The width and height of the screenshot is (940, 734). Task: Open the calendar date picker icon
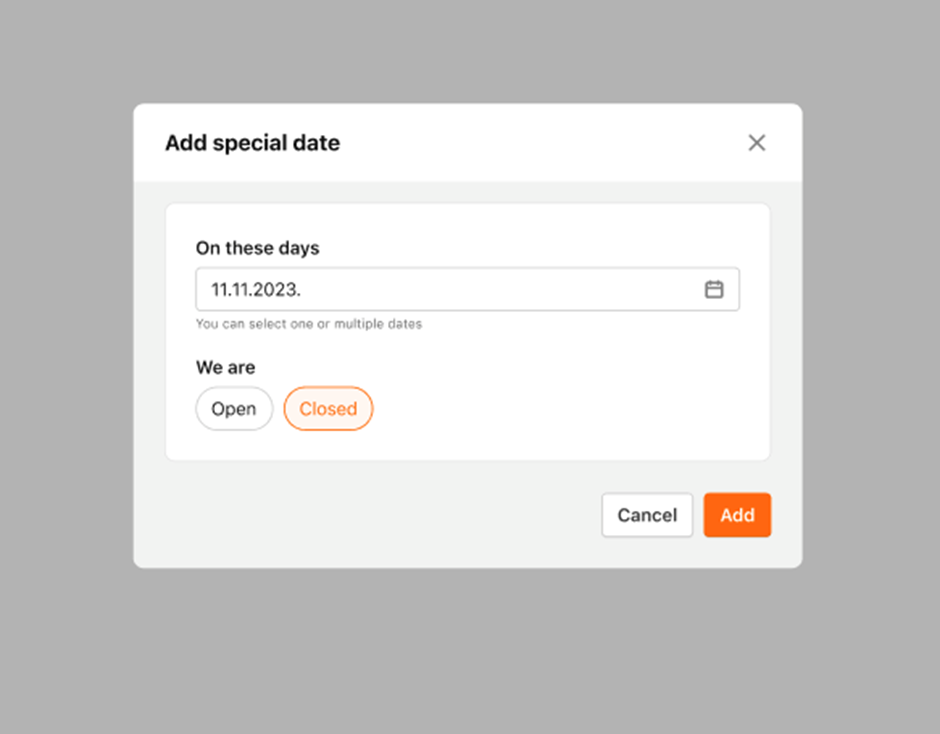(x=713, y=289)
